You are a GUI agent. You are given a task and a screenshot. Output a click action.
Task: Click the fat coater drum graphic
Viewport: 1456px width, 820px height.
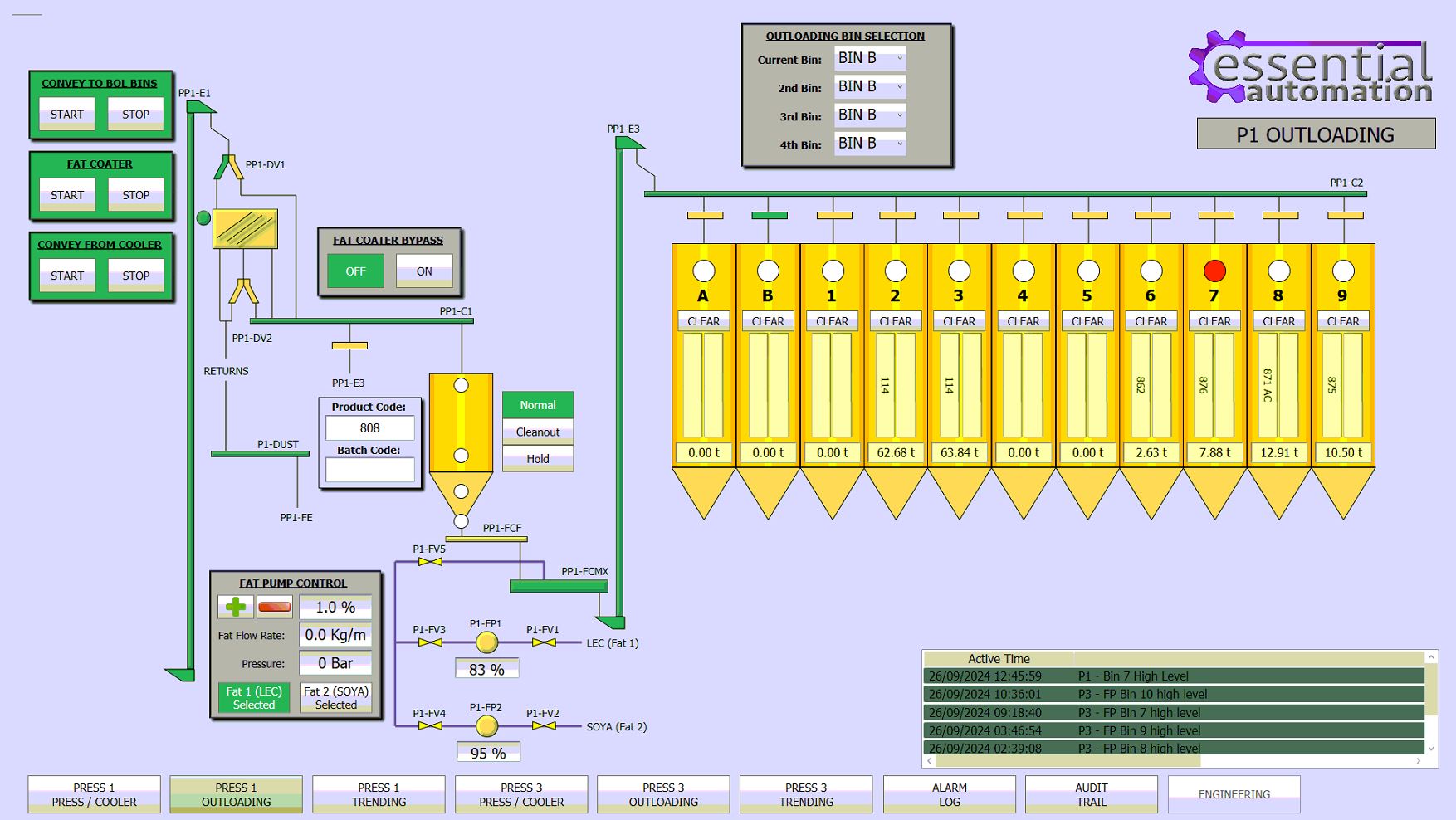pos(245,228)
